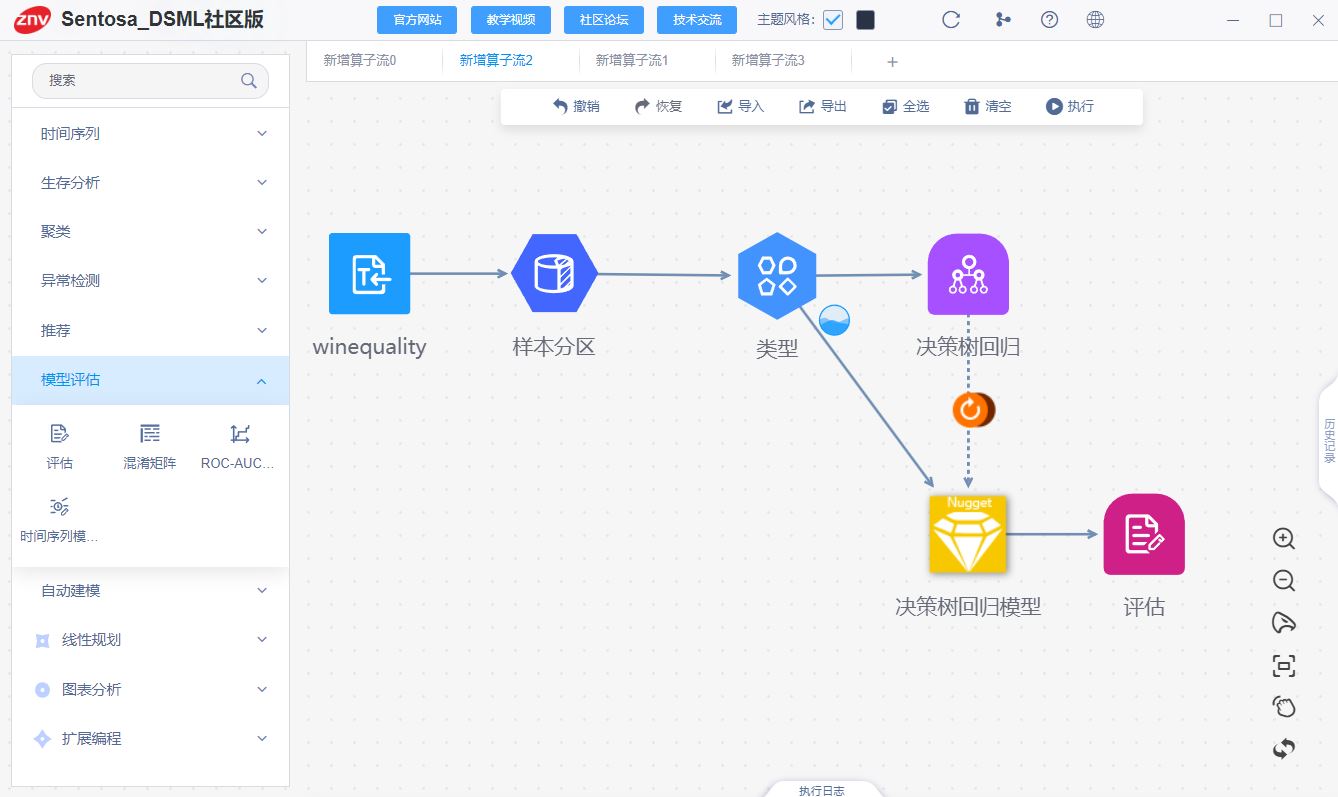Screen dimensions: 1338x797
Task: Select the light theme checkbox
Action: coord(833,20)
